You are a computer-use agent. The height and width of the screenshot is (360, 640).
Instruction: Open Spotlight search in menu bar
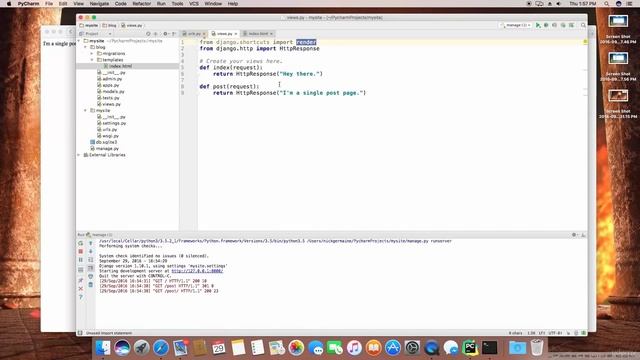(607, 4)
